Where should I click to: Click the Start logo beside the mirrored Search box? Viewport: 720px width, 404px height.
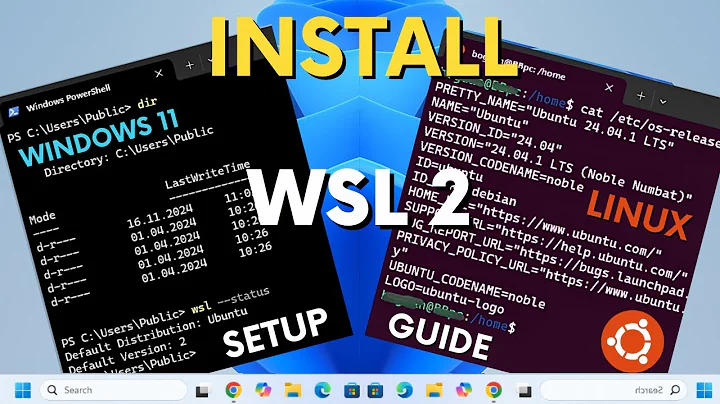704,390
